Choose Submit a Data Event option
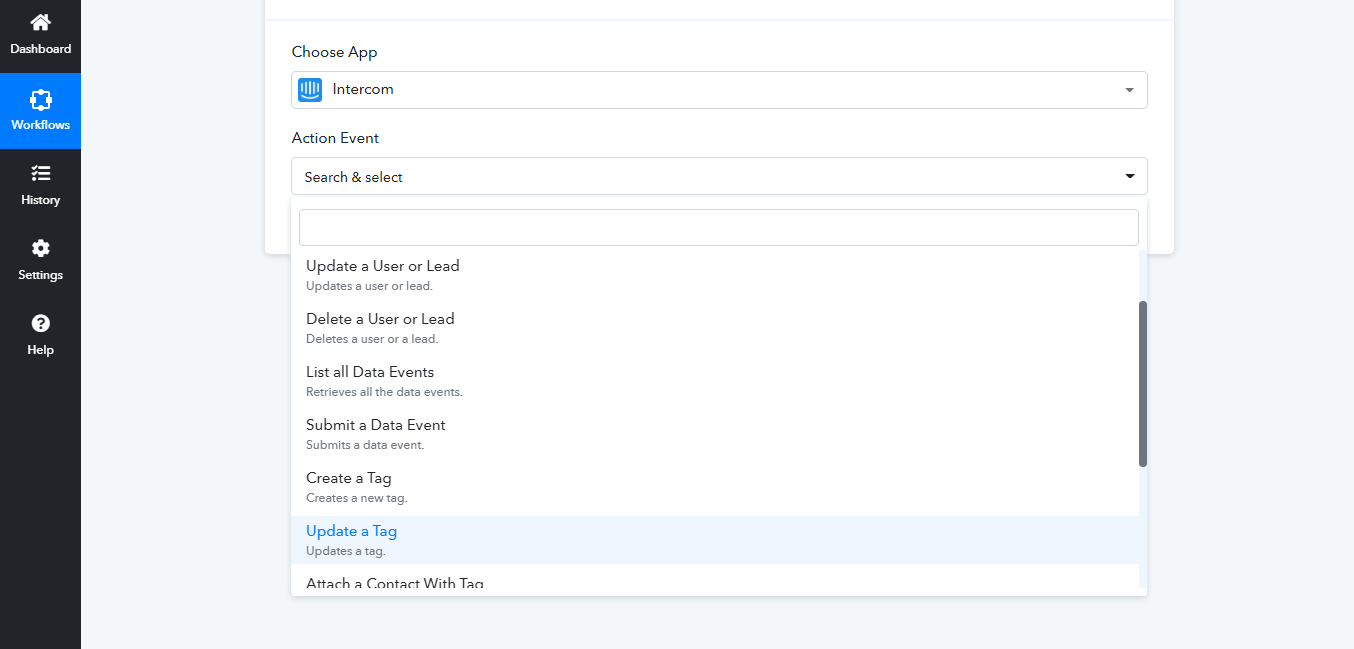The image size is (1354, 649). click(715, 434)
